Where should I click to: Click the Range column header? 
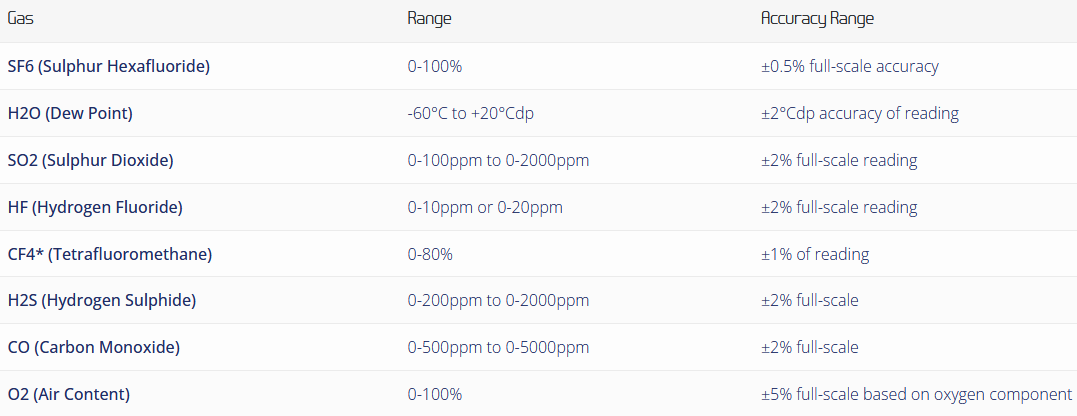pyautogui.click(x=428, y=19)
